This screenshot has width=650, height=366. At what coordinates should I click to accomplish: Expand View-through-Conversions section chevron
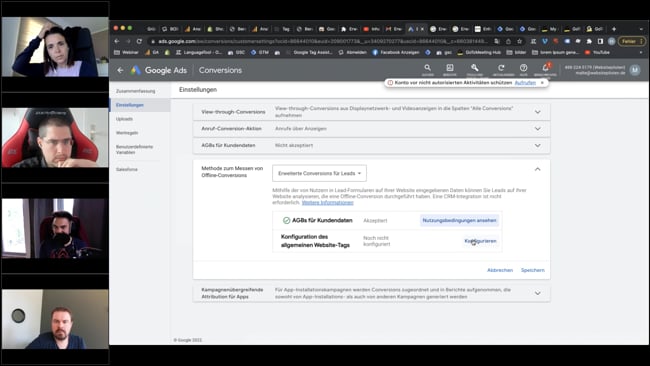click(538, 112)
